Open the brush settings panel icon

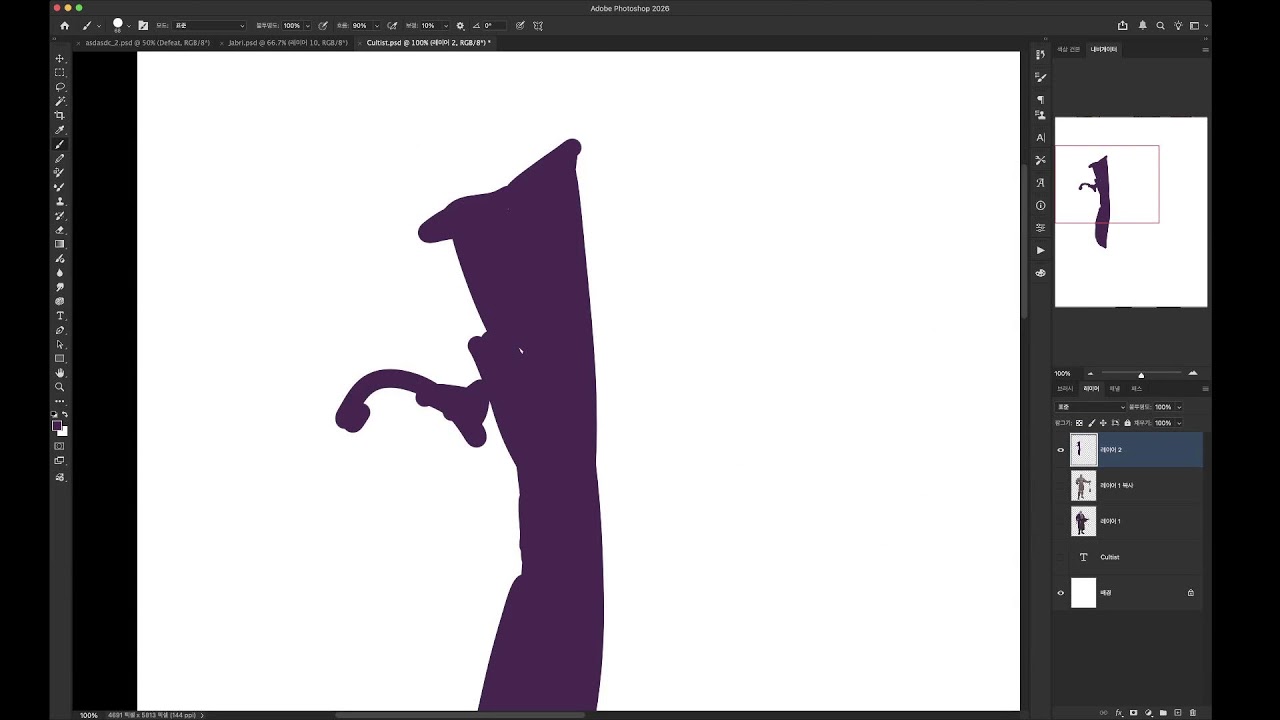(x=143, y=25)
